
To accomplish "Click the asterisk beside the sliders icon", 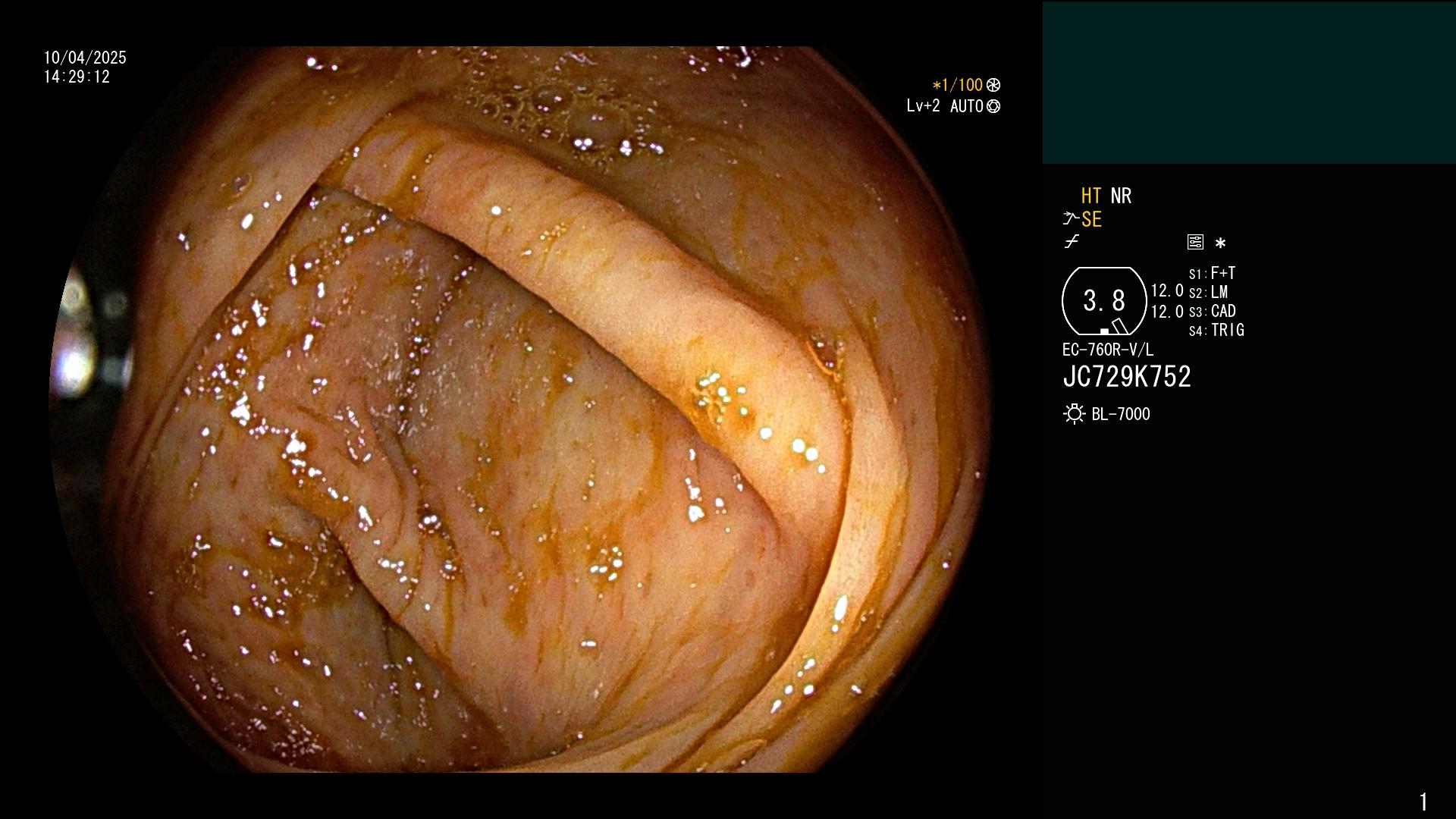I will pos(1220,243).
